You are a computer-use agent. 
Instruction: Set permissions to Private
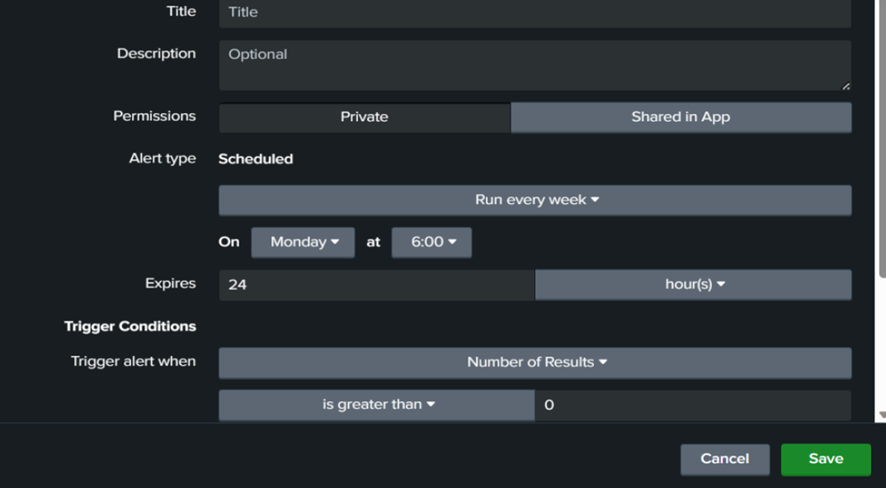point(364,117)
